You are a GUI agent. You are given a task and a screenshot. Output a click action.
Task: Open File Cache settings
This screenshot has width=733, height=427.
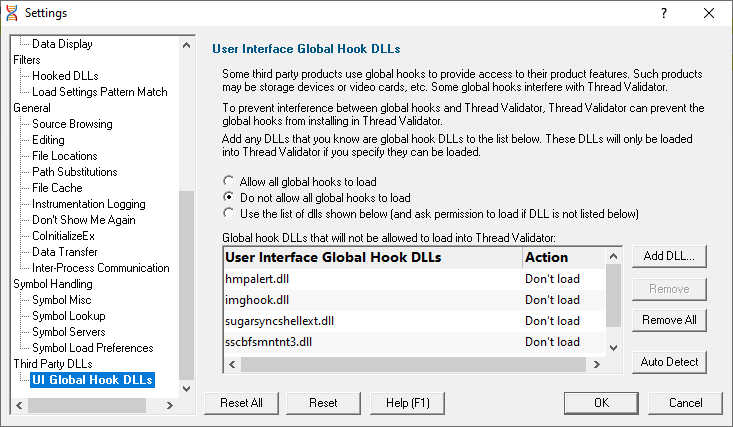point(57,188)
